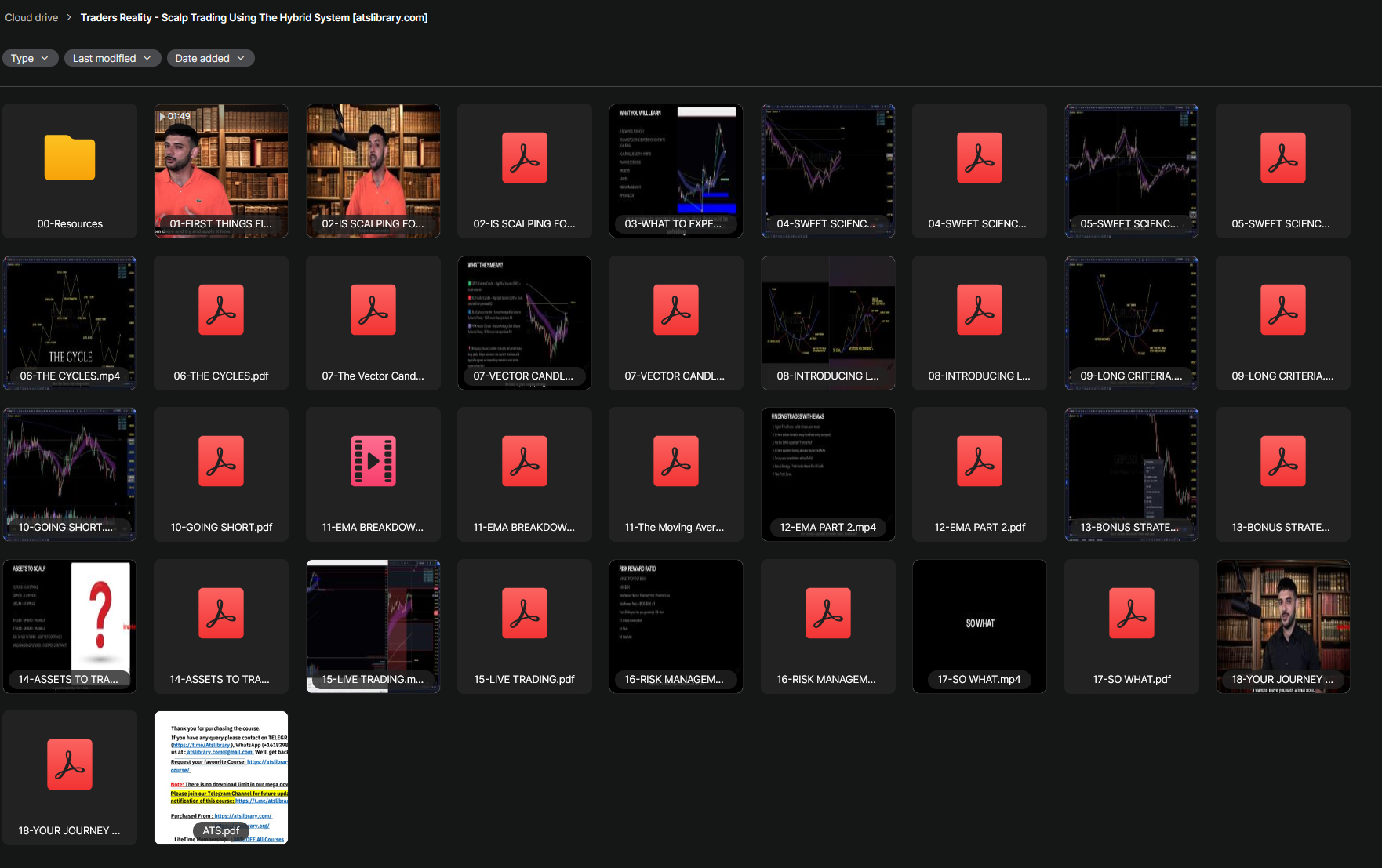Open the 17-SO WHAT.pdf icon
This screenshot has width=1382, height=868.
click(x=1131, y=613)
